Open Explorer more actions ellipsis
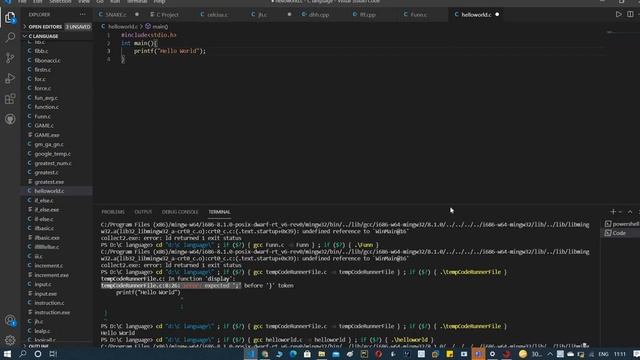This screenshot has width=640, height=360. pyautogui.click(x=83, y=14)
